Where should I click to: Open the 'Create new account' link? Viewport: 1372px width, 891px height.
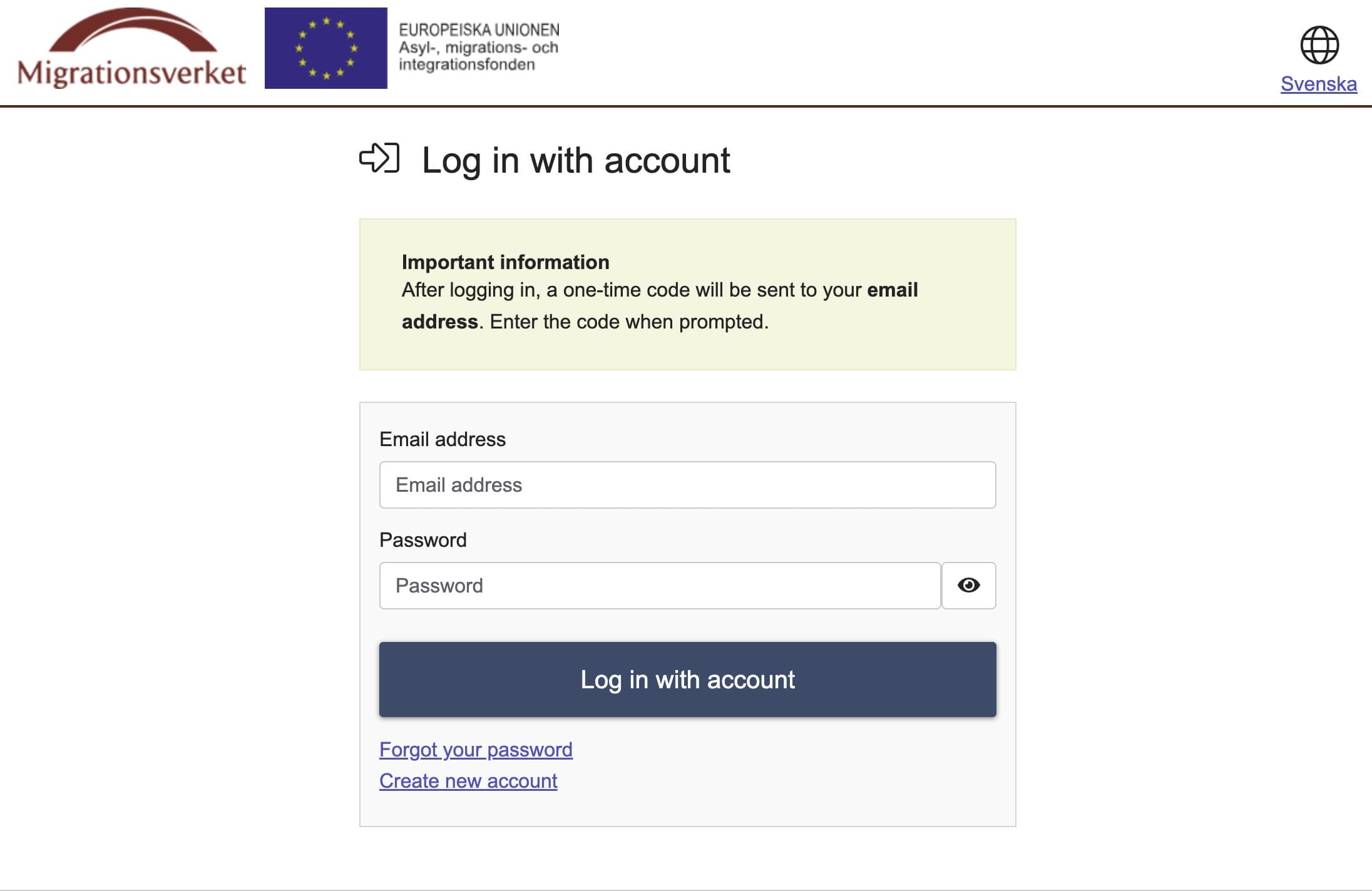468,780
